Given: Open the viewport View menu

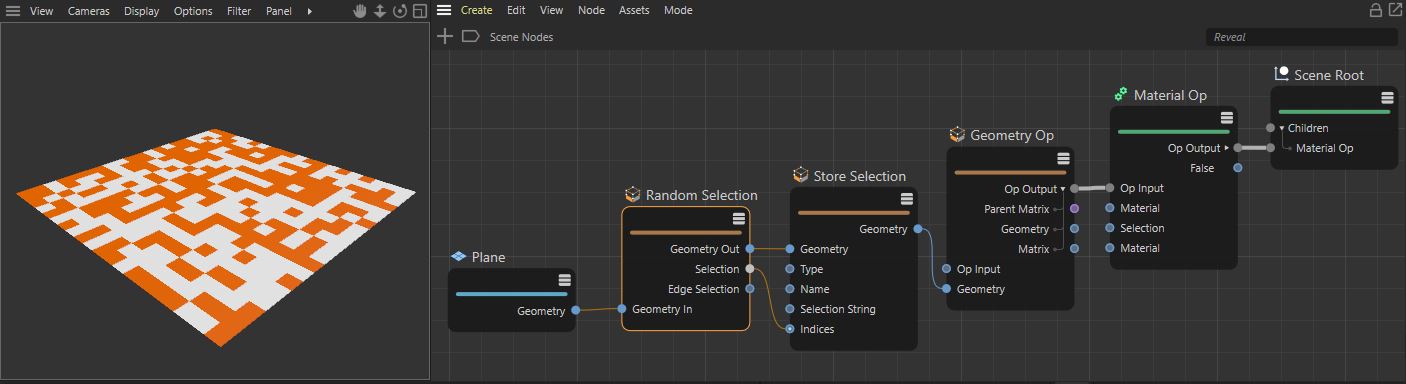Looking at the screenshot, I should point(41,11).
